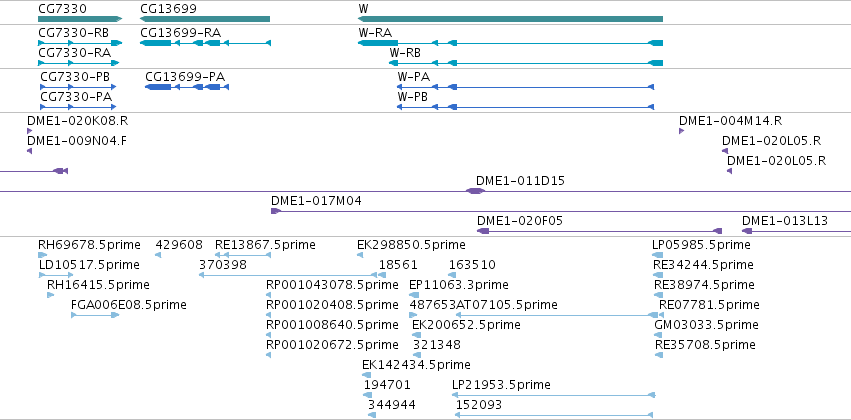Click the CG13699-RA transcript glyph
851x420 pixels.
tap(205, 43)
